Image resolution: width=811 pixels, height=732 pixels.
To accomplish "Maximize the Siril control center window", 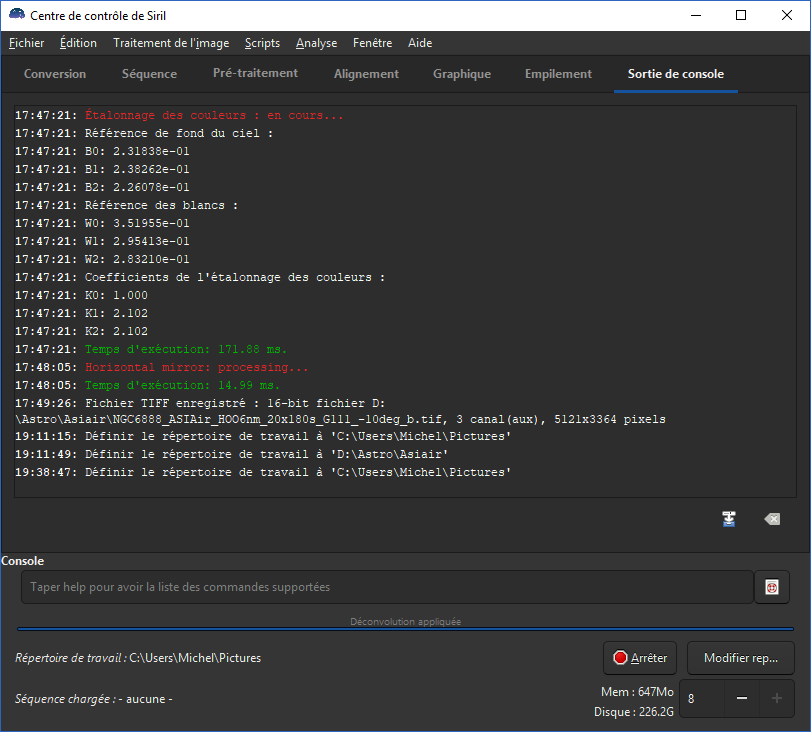I will point(741,15).
